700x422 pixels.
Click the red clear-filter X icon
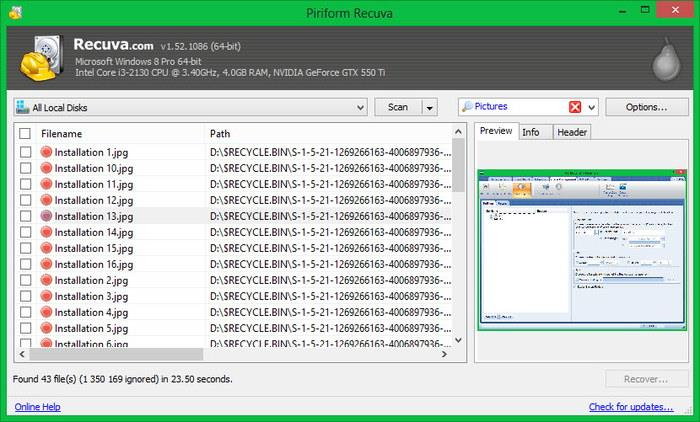575,107
